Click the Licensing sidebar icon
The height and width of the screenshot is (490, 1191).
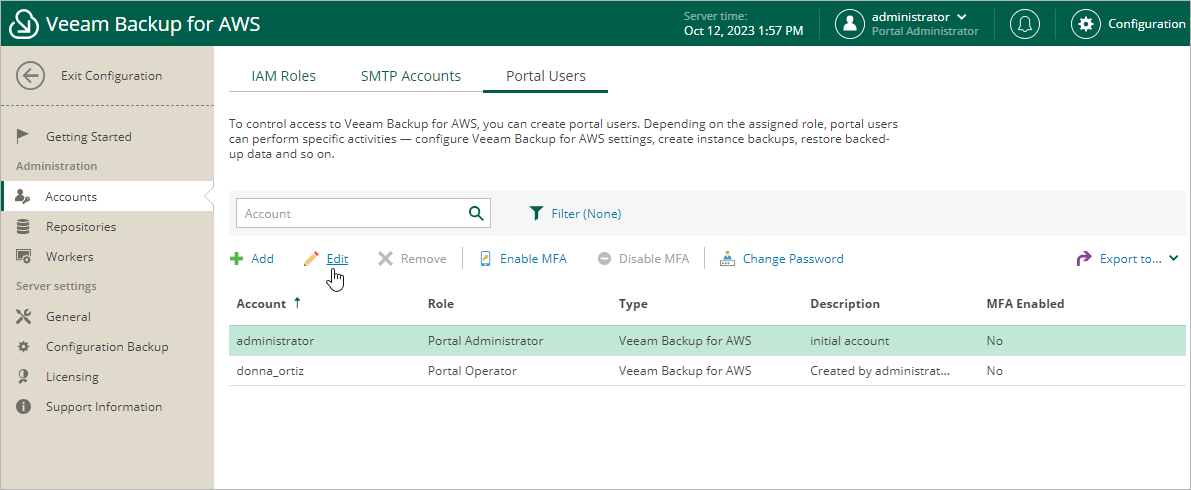point(23,377)
